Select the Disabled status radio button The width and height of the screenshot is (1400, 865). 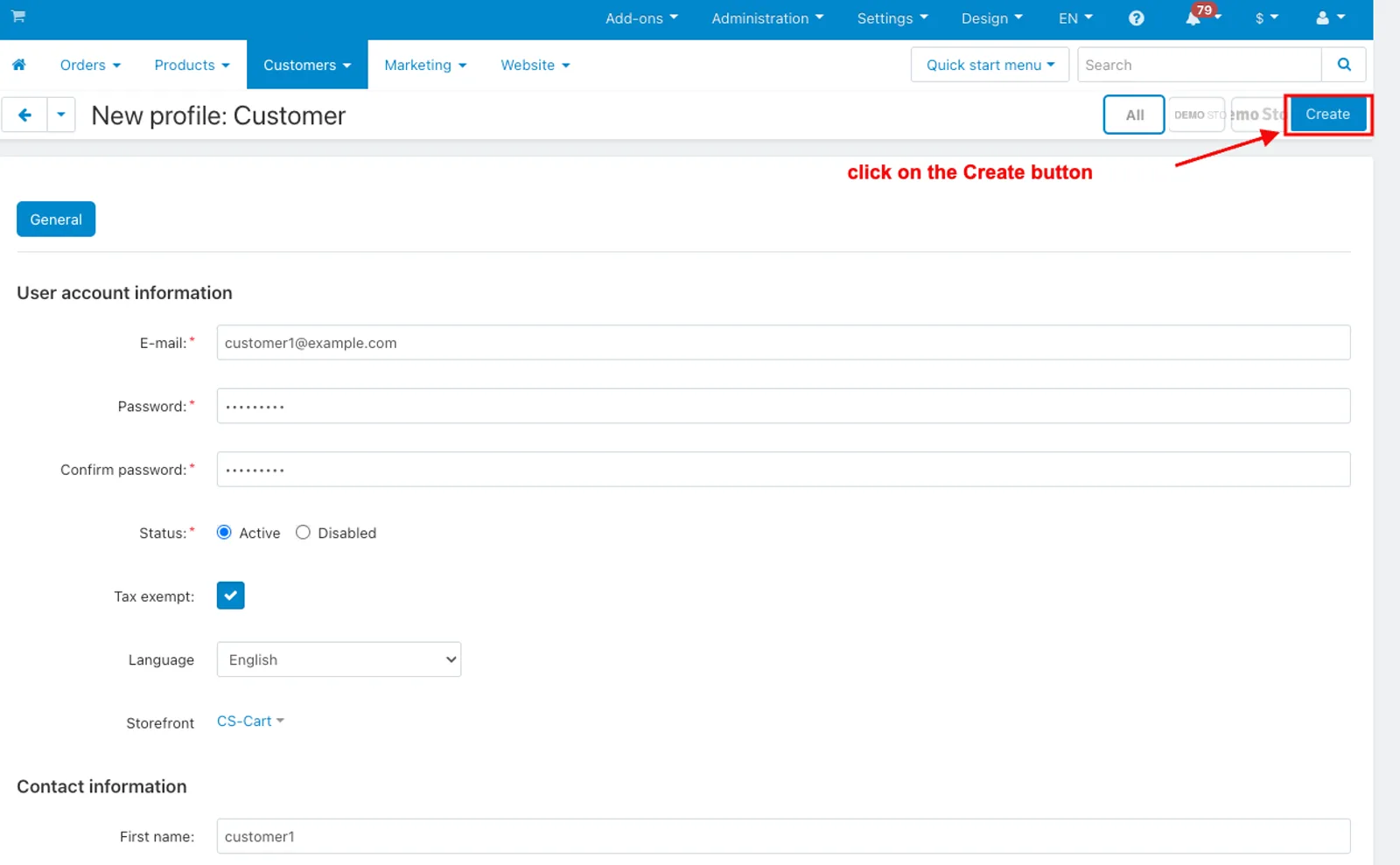(303, 533)
